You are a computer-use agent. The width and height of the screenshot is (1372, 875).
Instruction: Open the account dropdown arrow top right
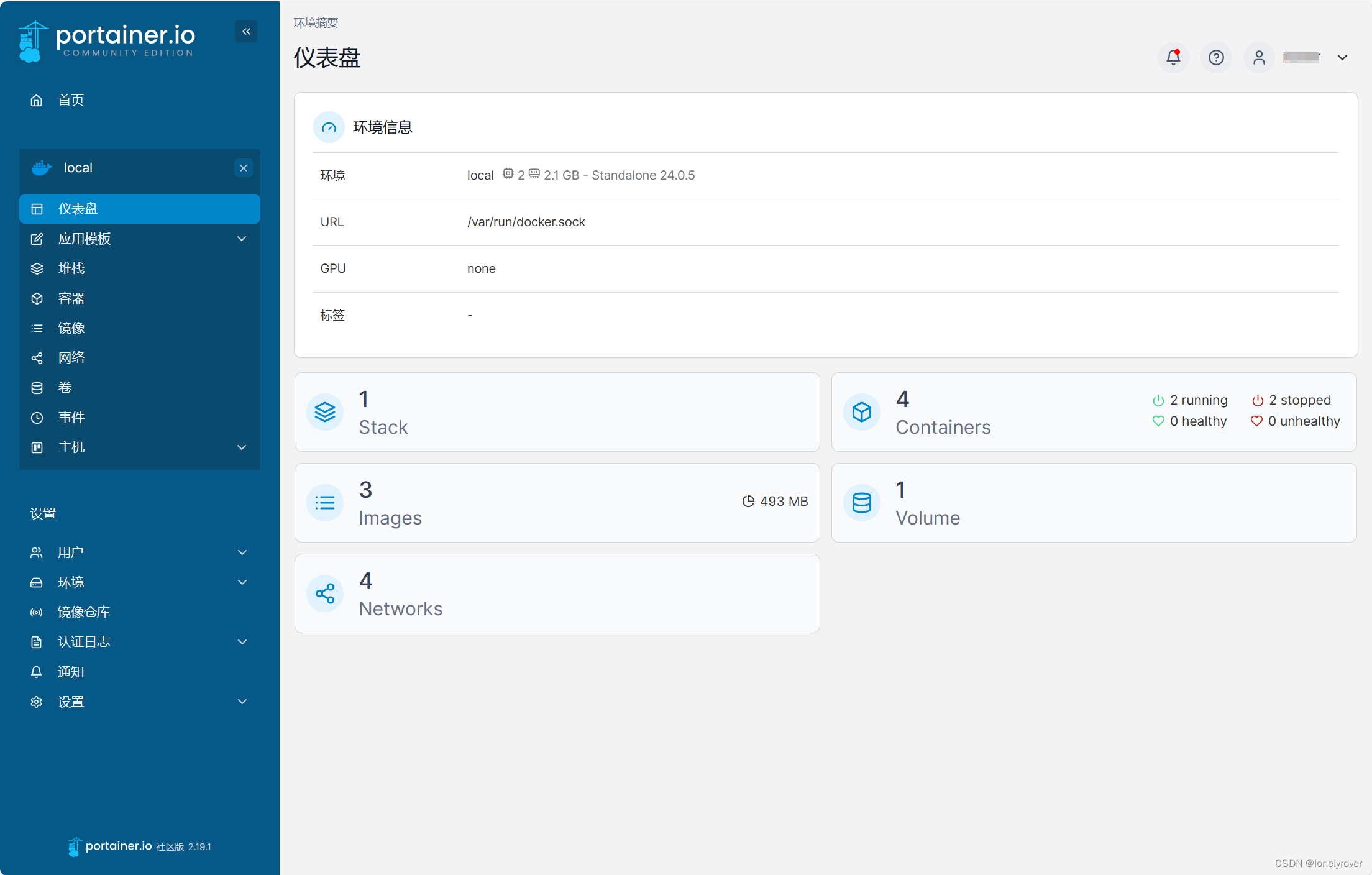[1342, 57]
